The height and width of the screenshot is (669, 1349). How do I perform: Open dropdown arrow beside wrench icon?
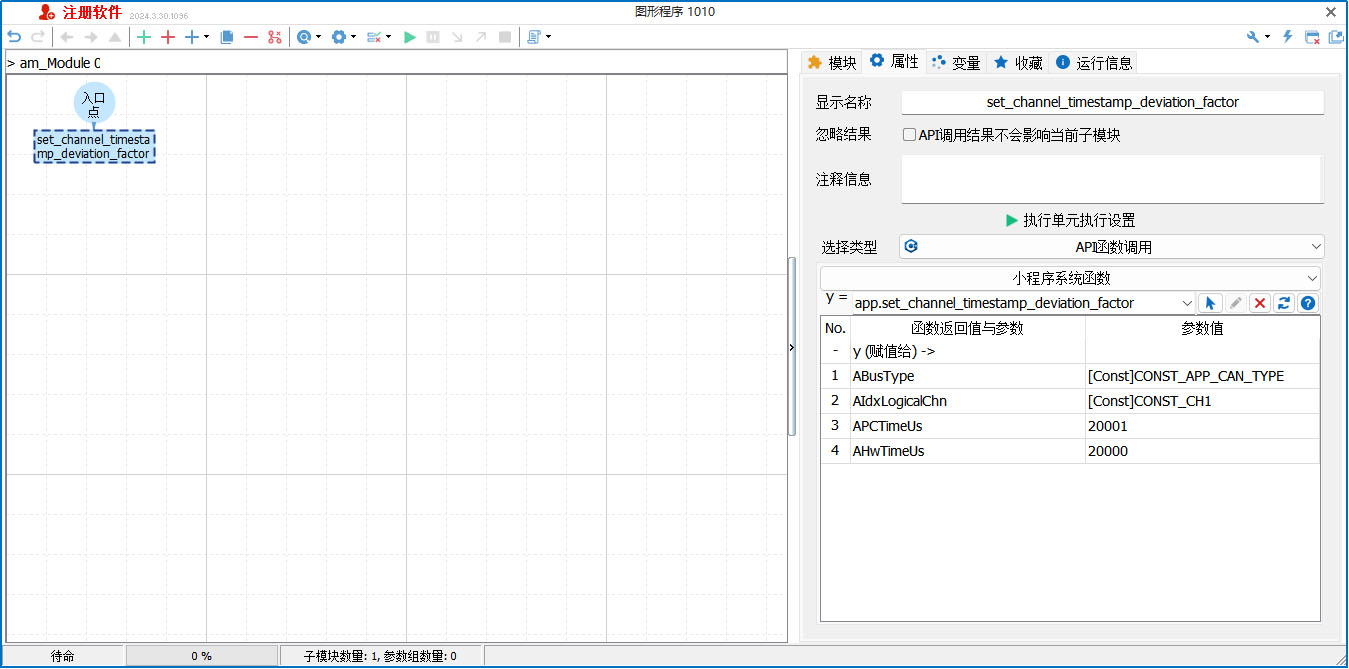tap(1267, 37)
